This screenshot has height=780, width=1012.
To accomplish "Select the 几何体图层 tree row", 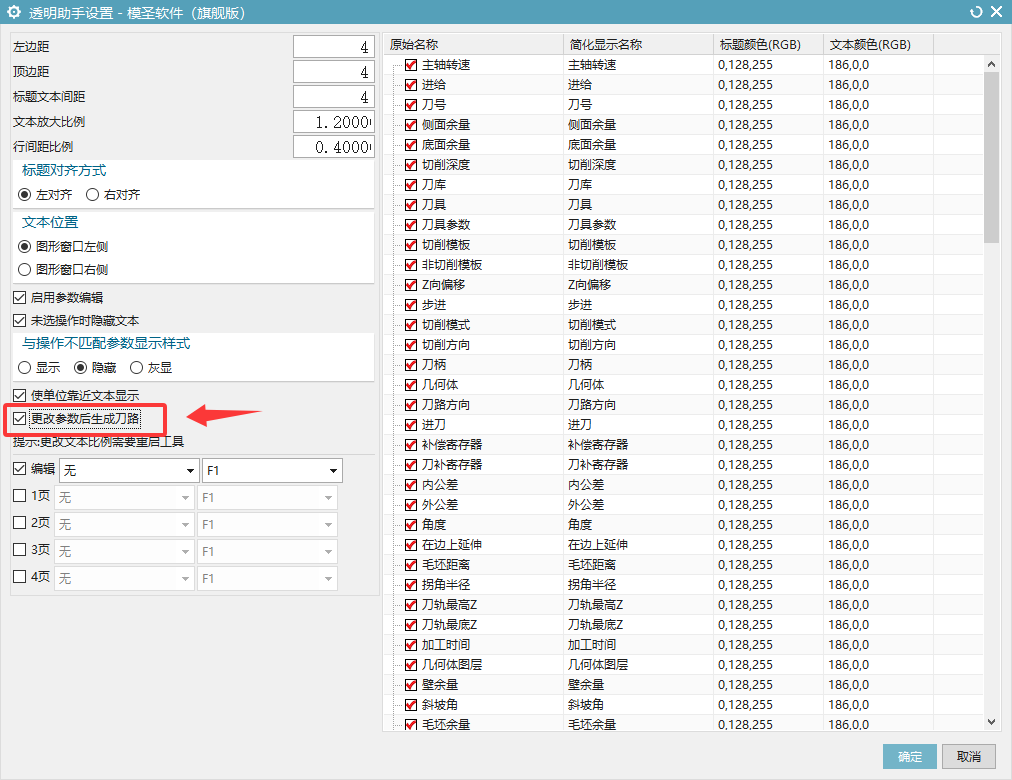I will [452, 665].
